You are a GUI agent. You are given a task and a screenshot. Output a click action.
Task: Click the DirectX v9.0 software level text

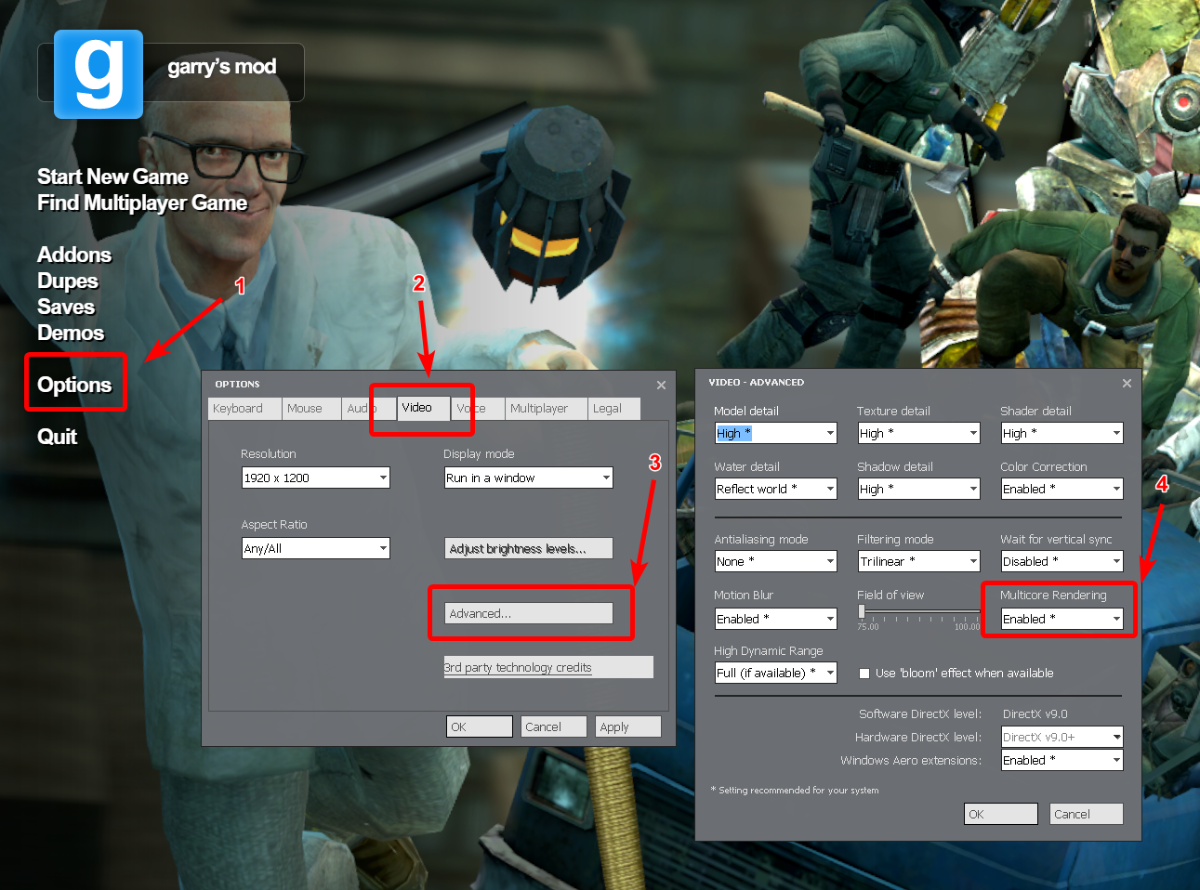1035,714
